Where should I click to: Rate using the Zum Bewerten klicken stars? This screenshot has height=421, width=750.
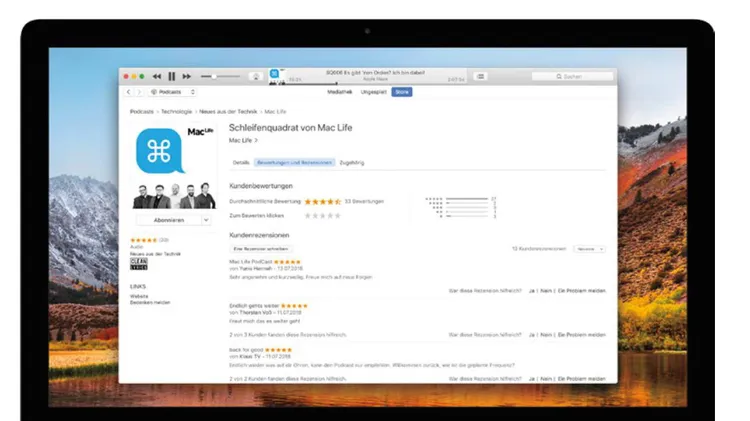323,216
